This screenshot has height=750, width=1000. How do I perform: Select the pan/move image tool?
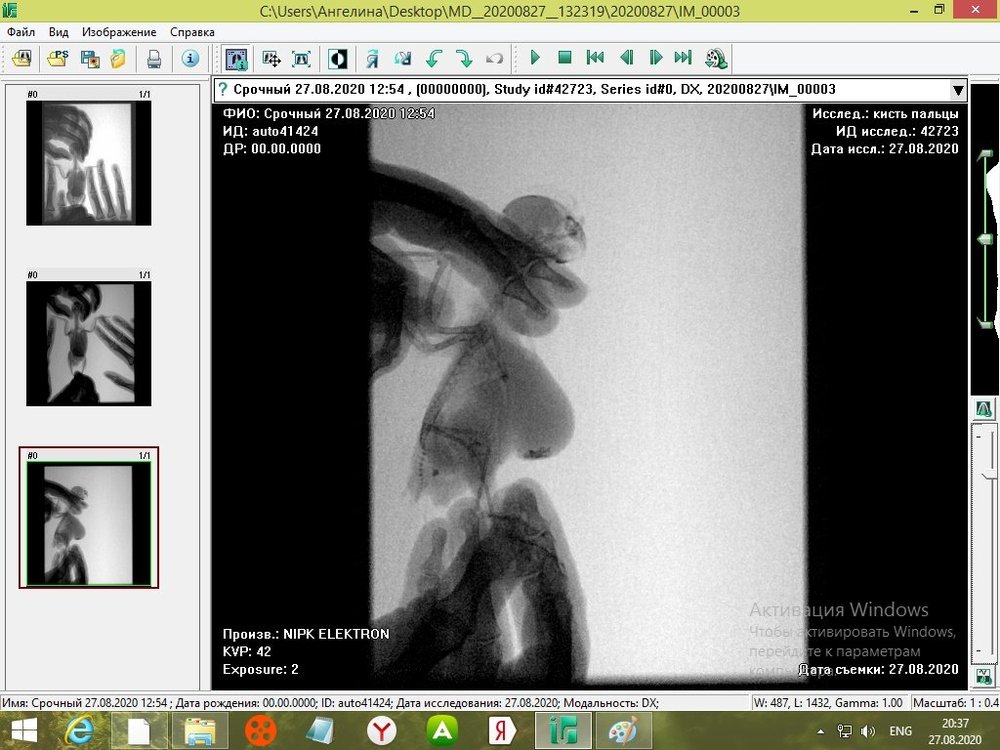271,59
